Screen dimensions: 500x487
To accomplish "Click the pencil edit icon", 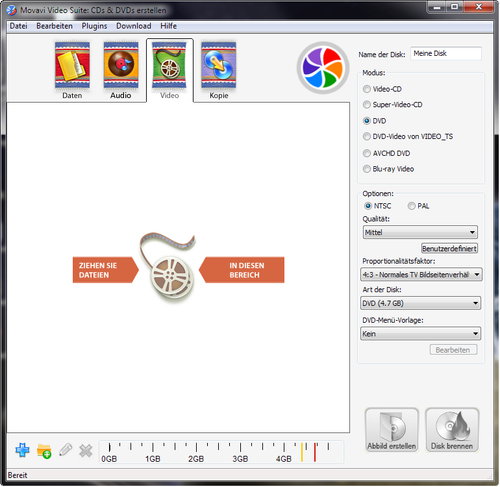I will click(x=65, y=450).
